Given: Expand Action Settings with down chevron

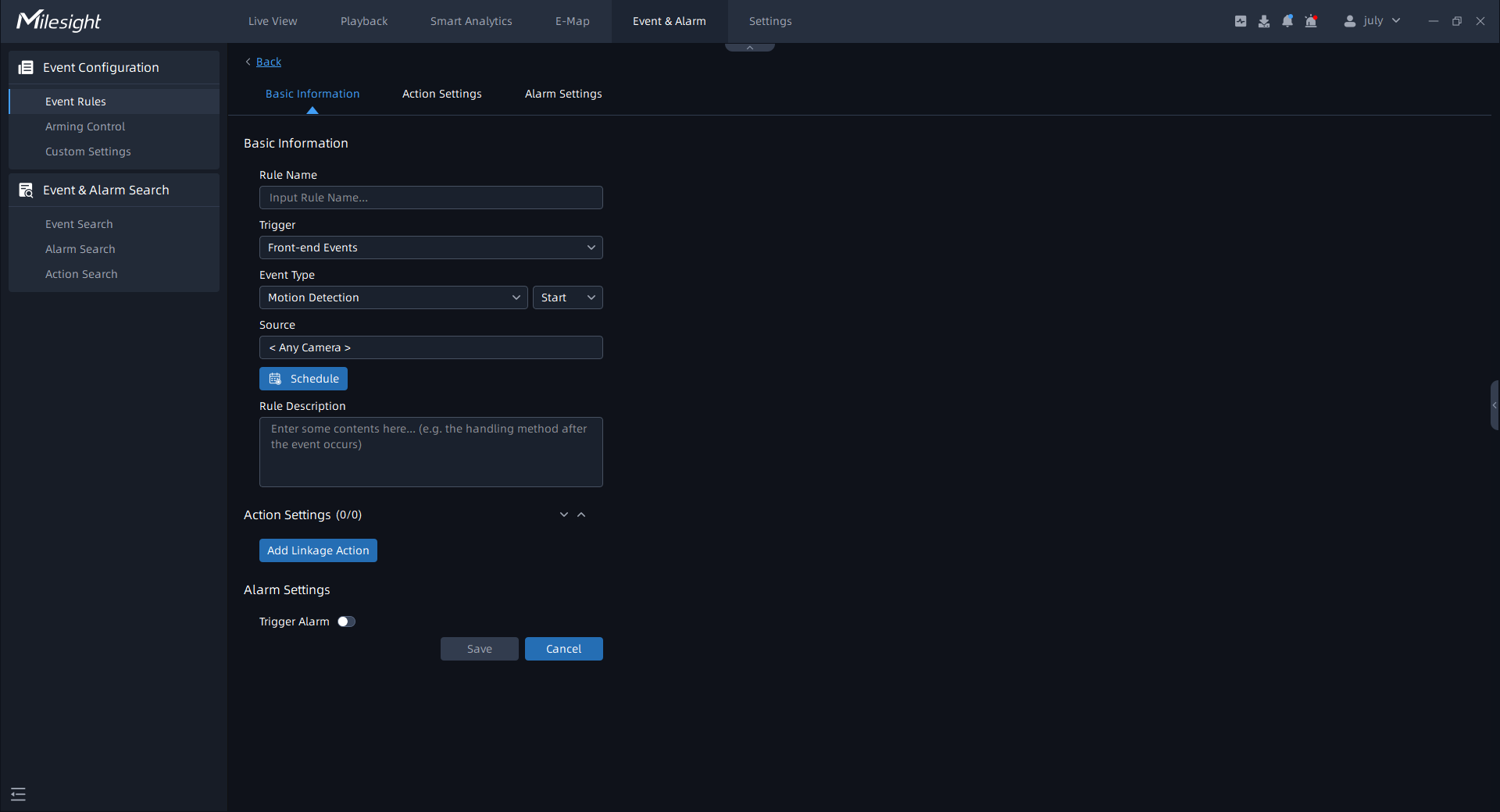Looking at the screenshot, I should [x=564, y=515].
